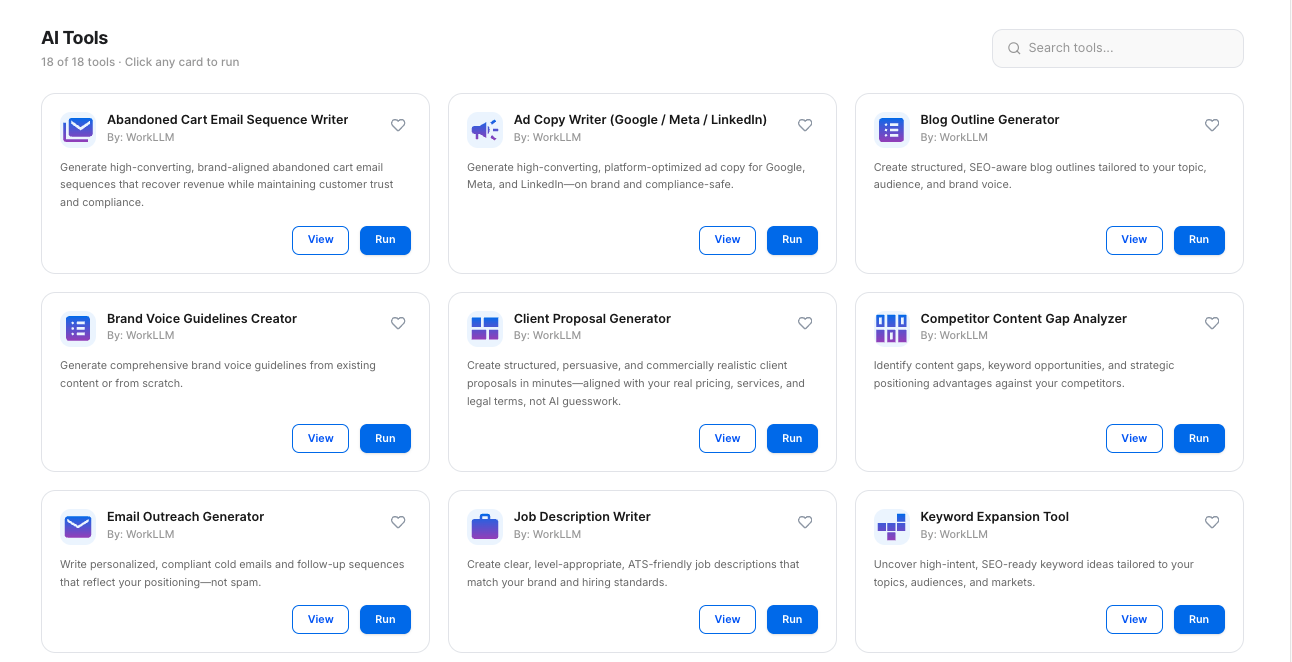Screen dimensions: 1292x662
Task: Favorite the Client Proposal Generator tool
Action: 805,323
